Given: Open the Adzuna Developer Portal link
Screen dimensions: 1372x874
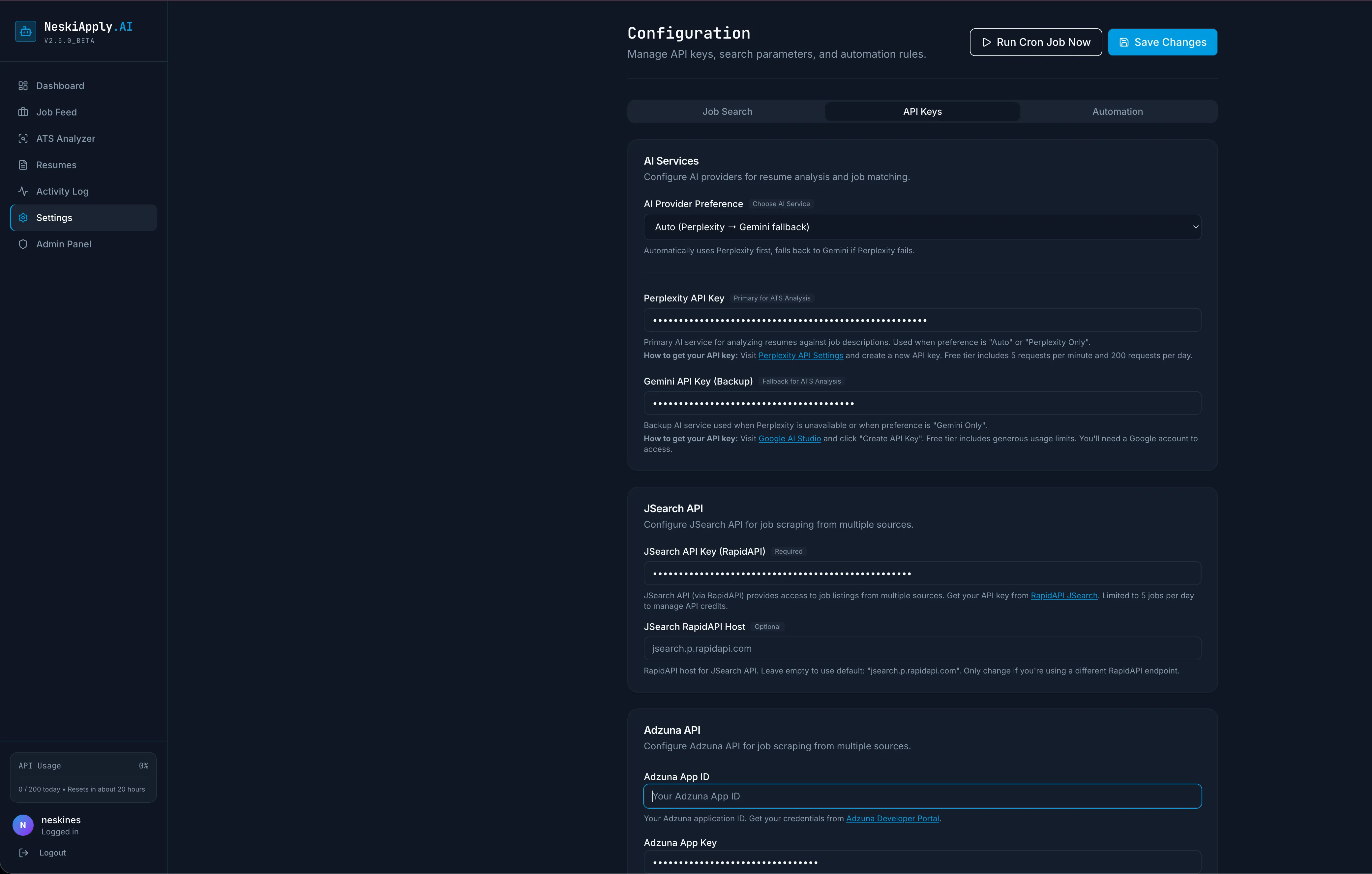Looking at the screenshot, I should pos(892,818).
